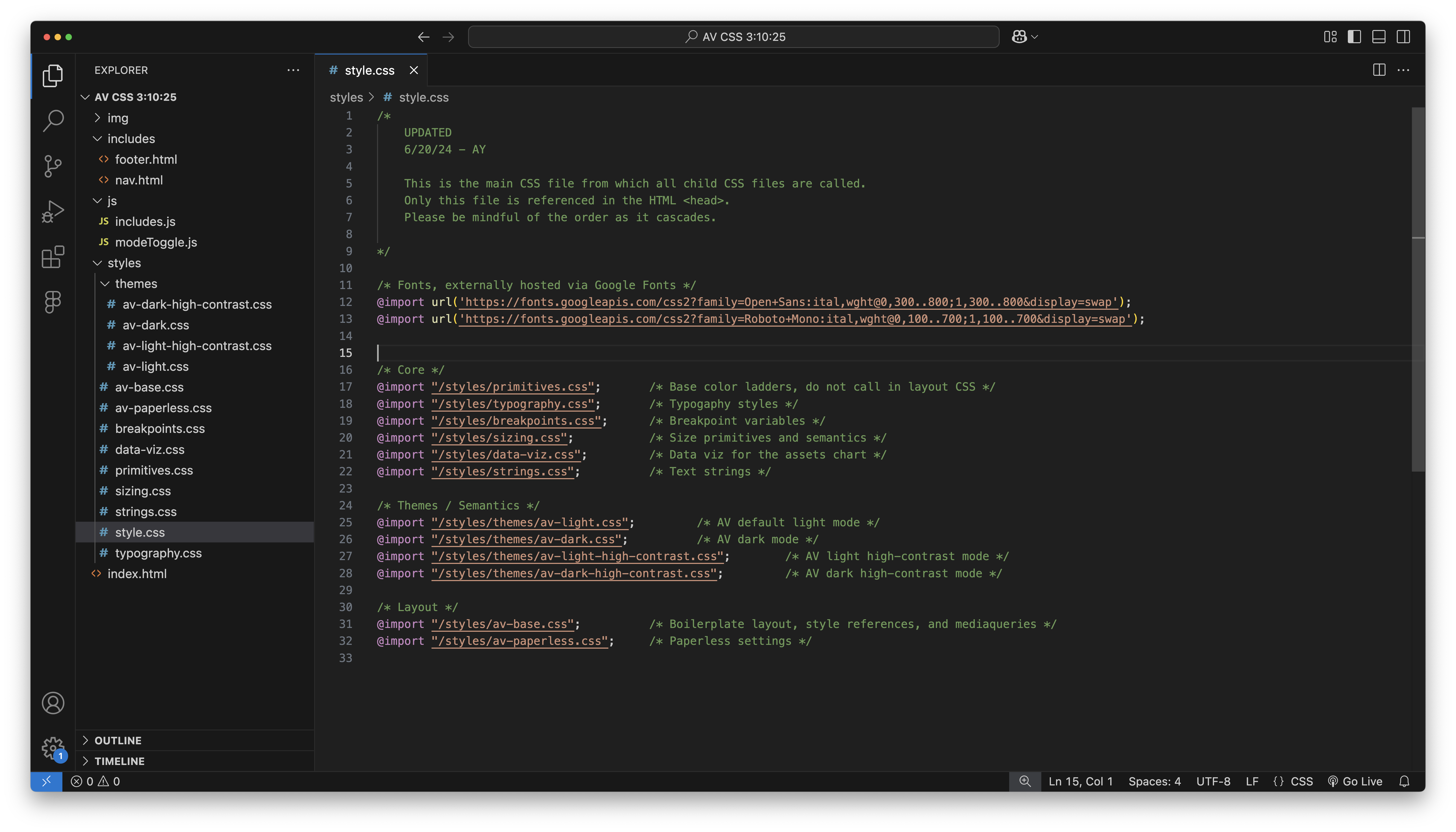Open the Manage gear icon
Viewport: 1456px width, 832px height.
53,748
